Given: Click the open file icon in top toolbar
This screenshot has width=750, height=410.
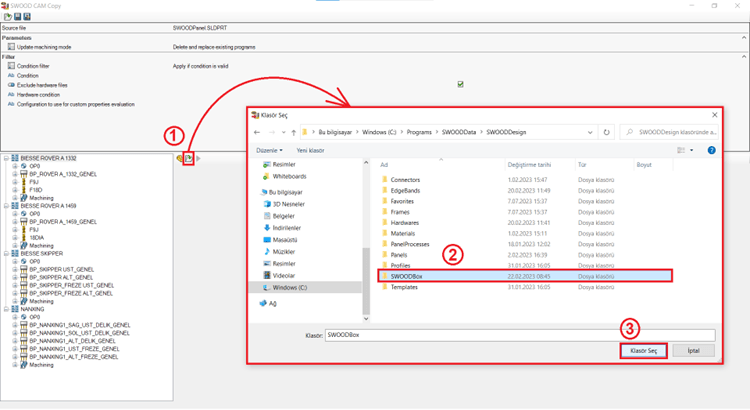Looking at the screenshot, I should click(x=8, y=17).
